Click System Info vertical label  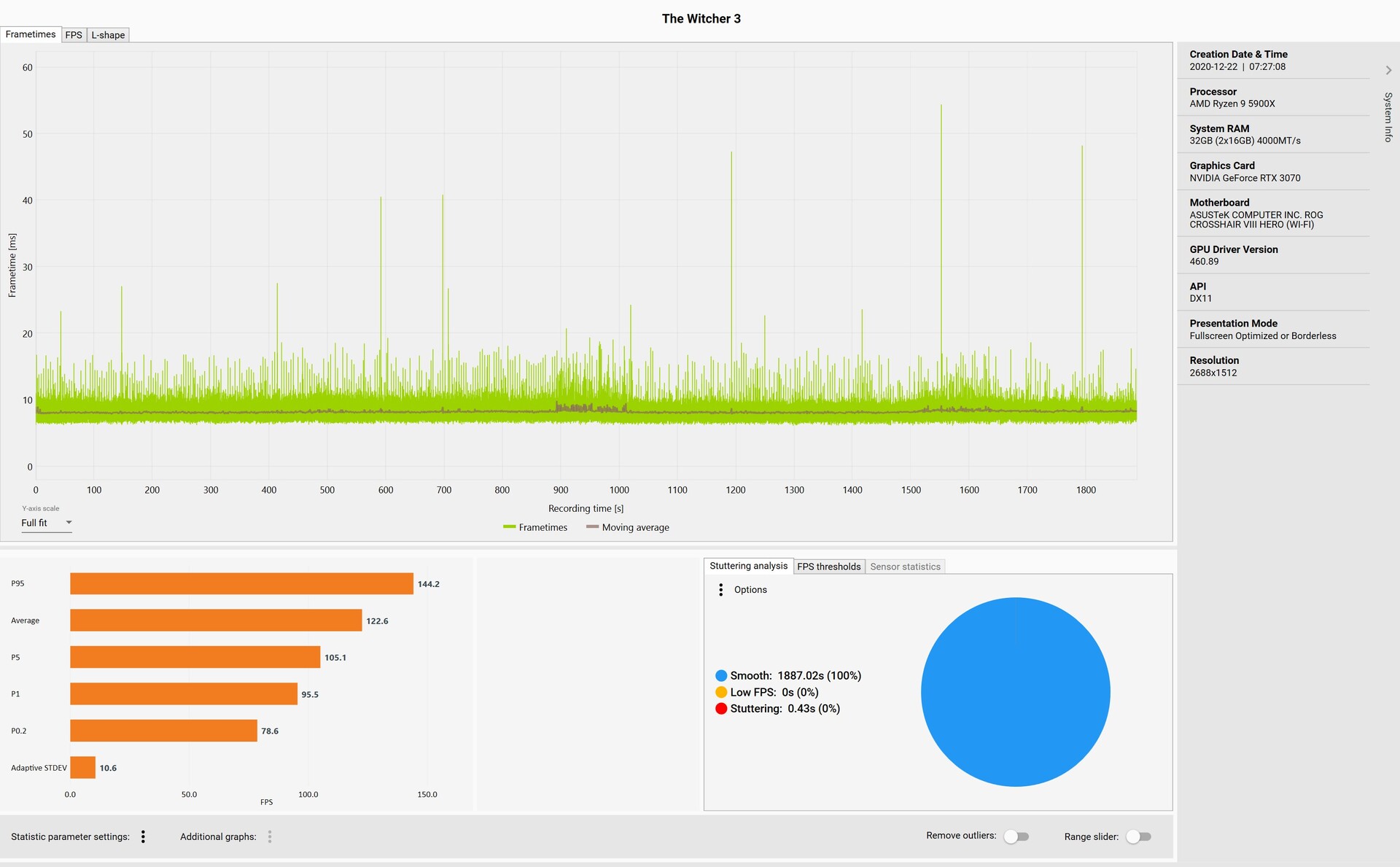pos(1388,117)
